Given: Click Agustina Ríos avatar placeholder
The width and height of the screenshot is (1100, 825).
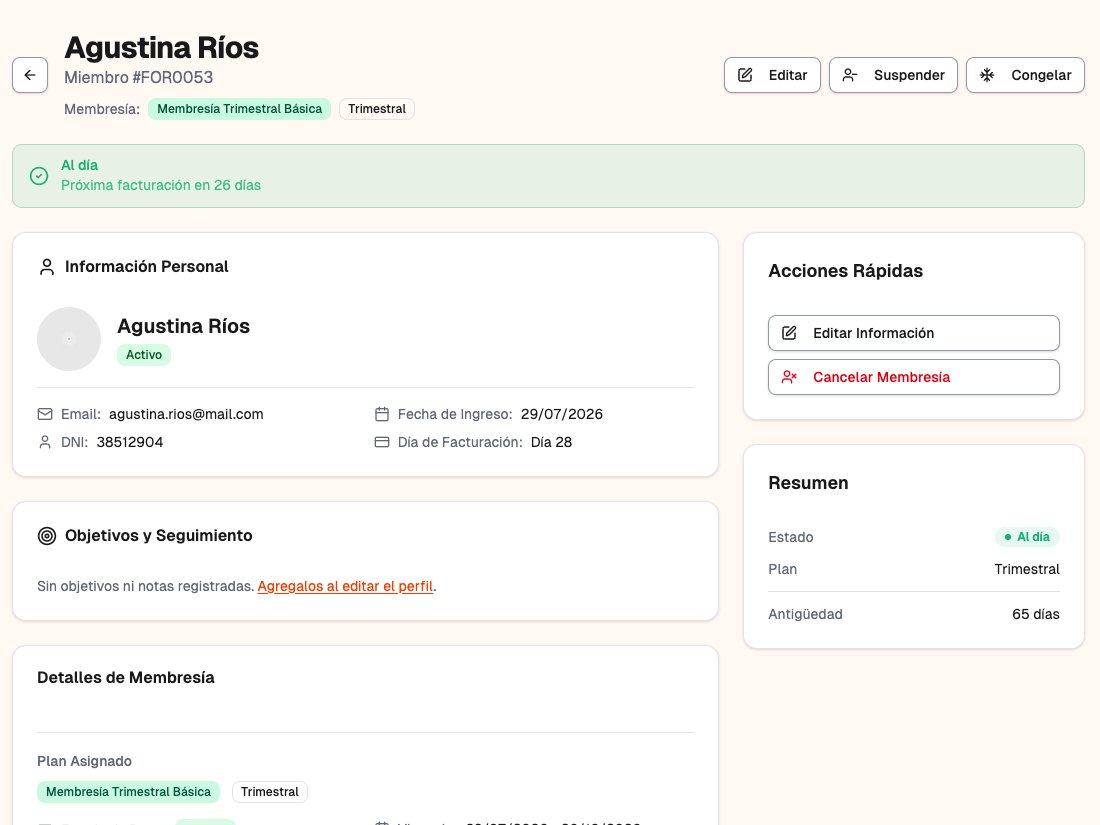Looking at the screenshot, I should 69,339.
